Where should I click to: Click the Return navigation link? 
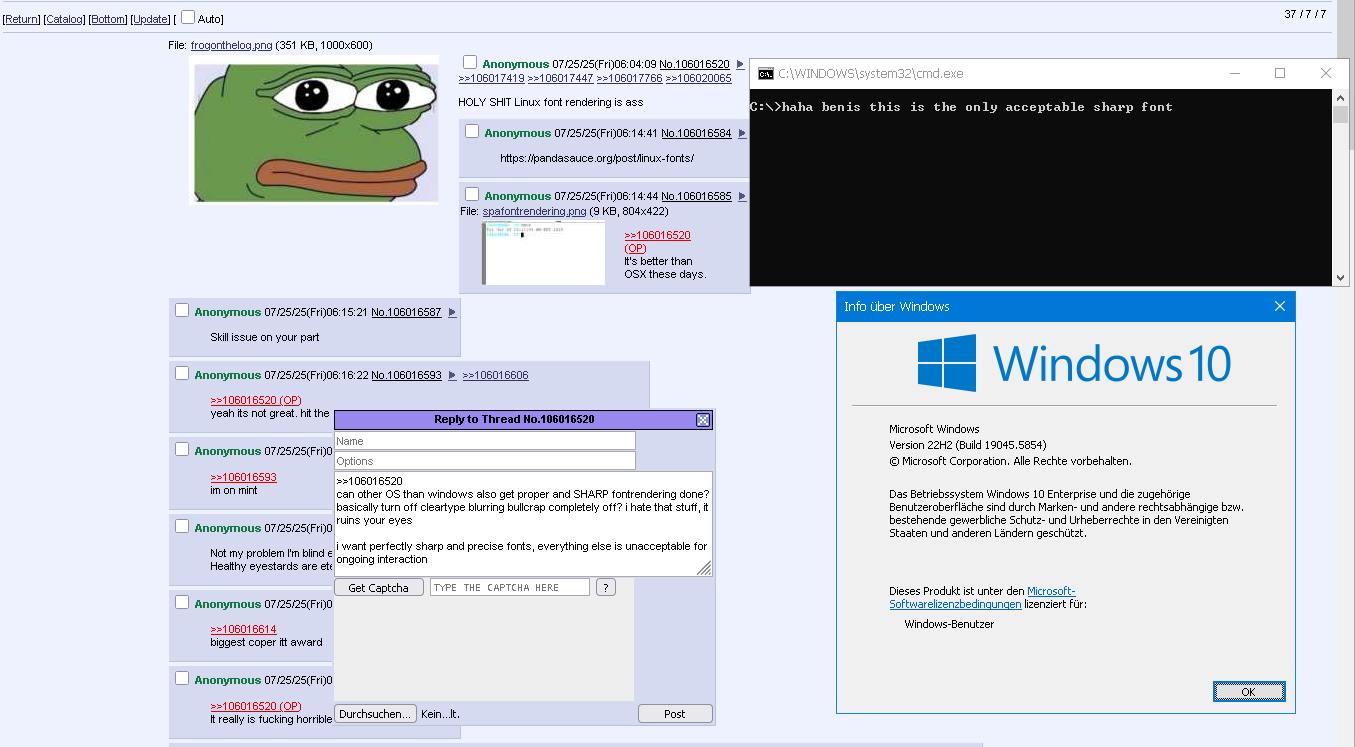pyautogui.click(x=21, y=19)
